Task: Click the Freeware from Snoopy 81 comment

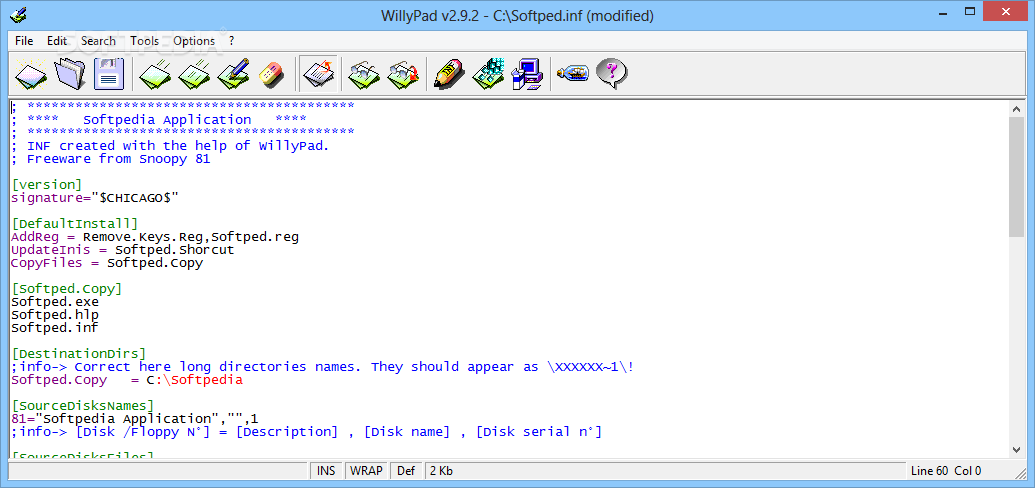Action: pyautogui.click(x=111, y=158)
